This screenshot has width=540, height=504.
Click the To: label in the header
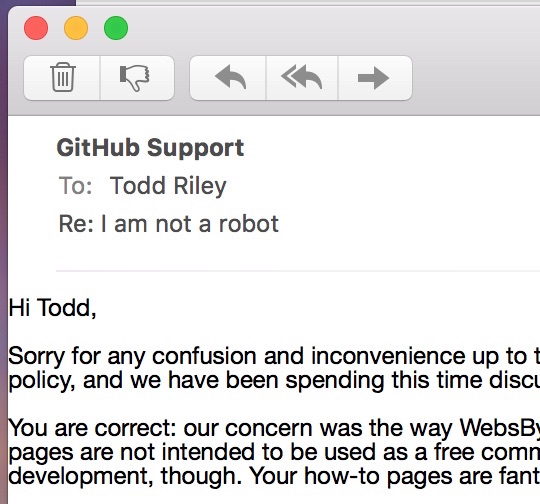pos(75,186)
